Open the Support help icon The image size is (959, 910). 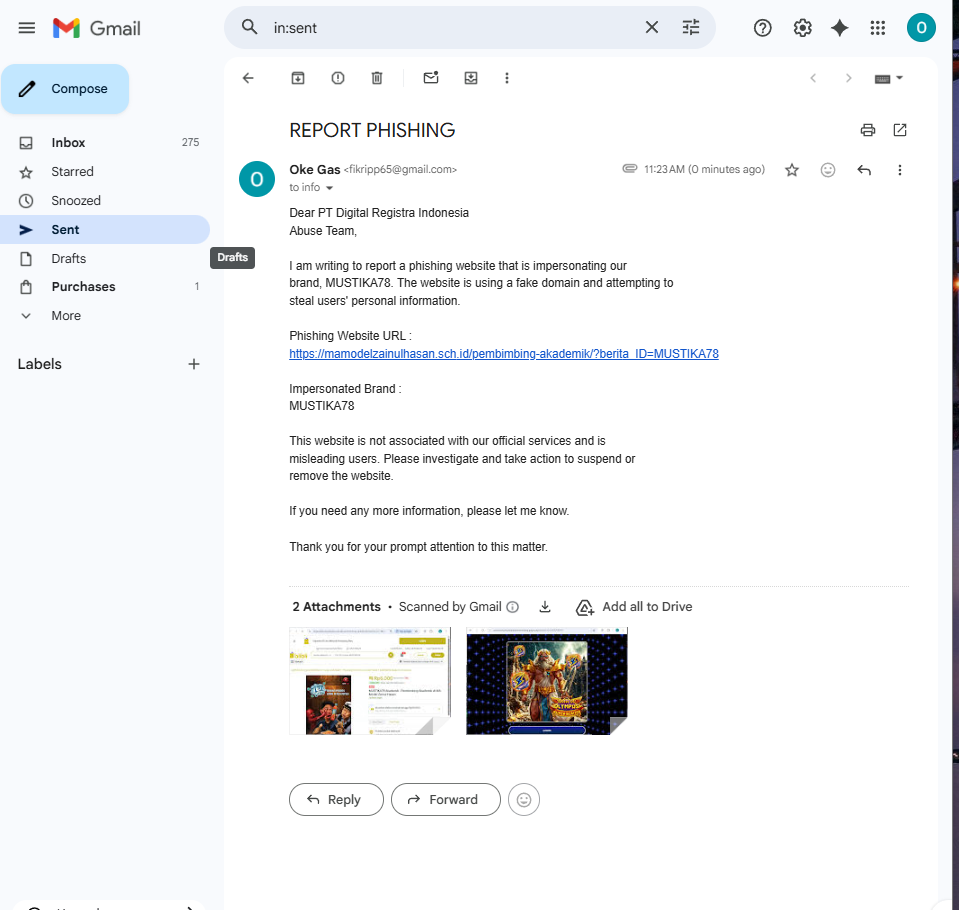pyautogui.click(x=763, y=28)
